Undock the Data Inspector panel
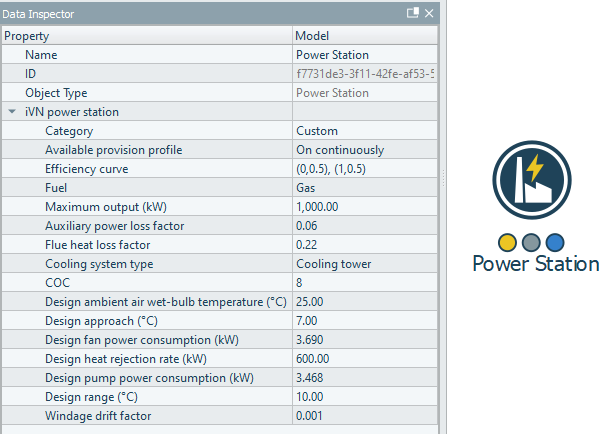Viewport: 609px width, 434px height. [x=412, y=13]
